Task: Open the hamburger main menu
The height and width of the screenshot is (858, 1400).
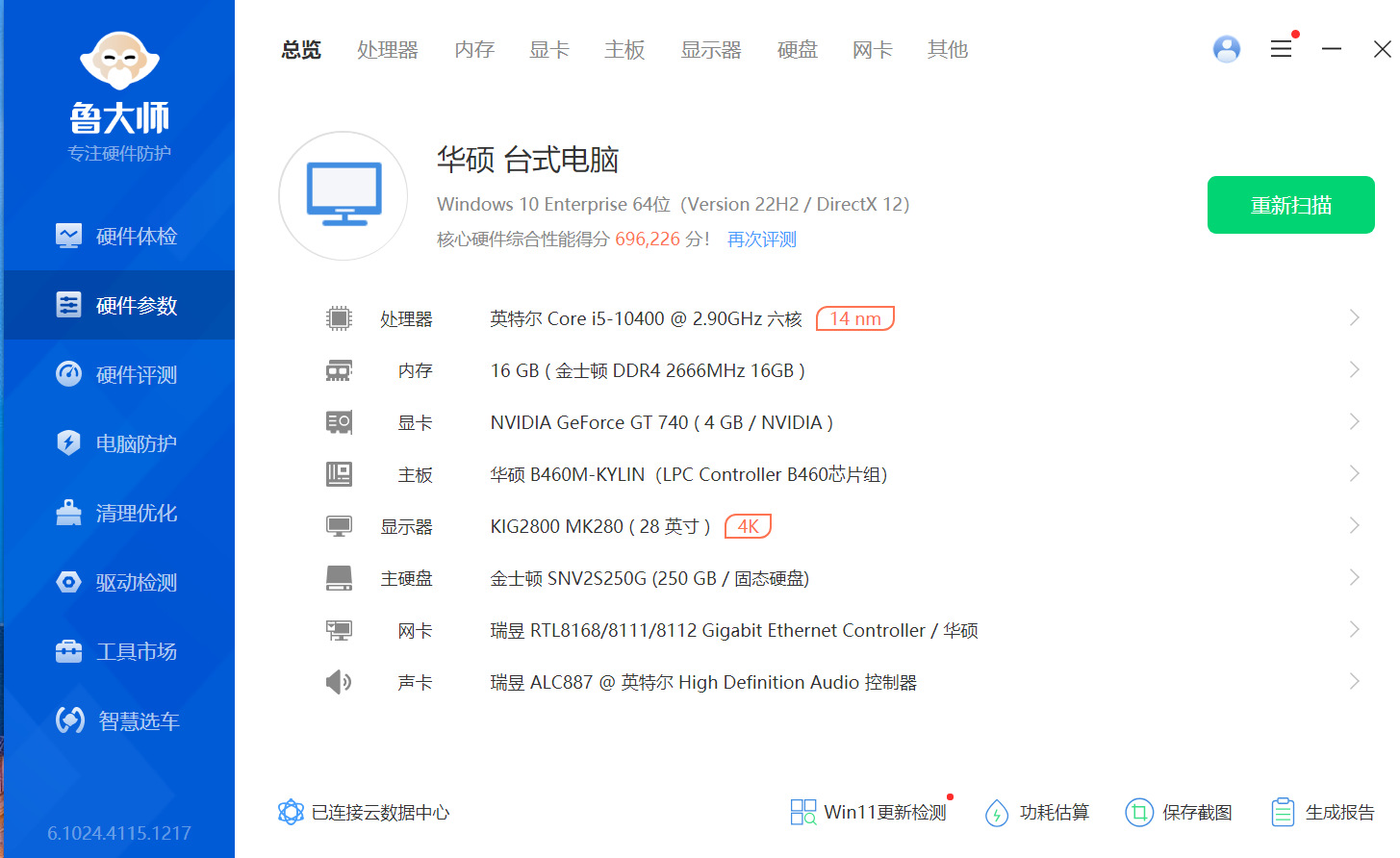Action: click(1281, 49)
